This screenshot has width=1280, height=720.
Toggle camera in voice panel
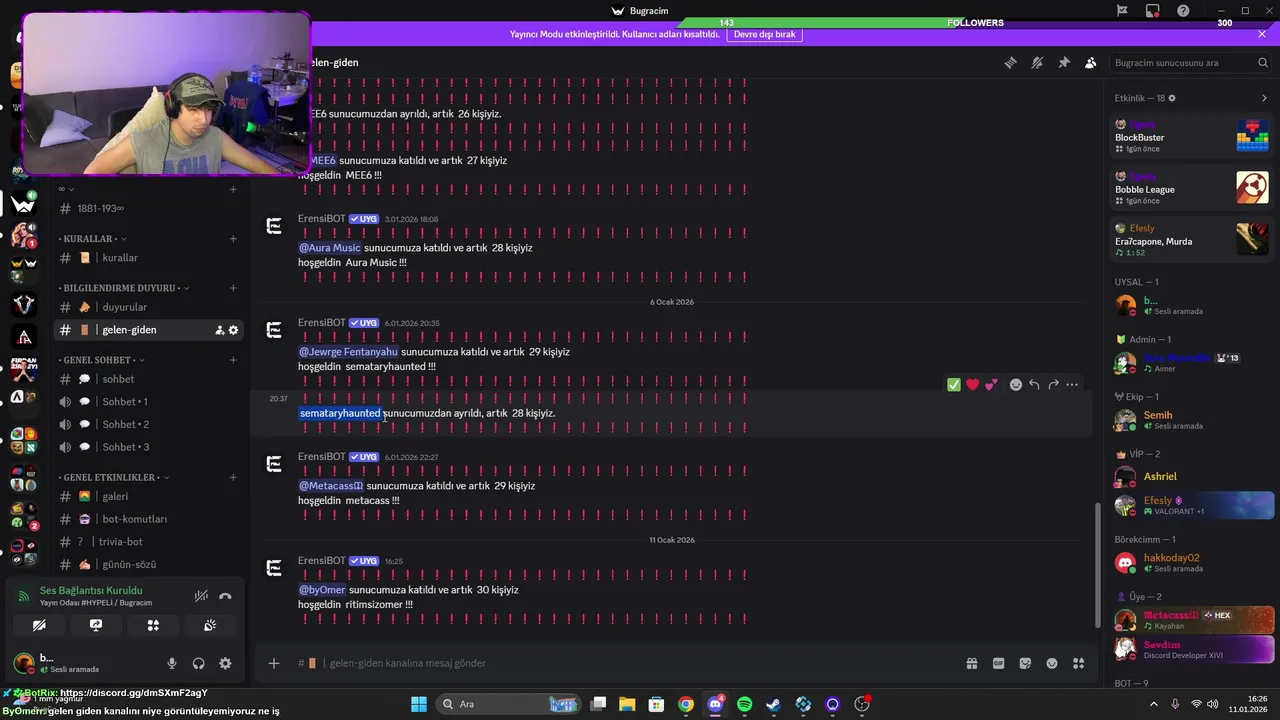(x=39, y=625)
